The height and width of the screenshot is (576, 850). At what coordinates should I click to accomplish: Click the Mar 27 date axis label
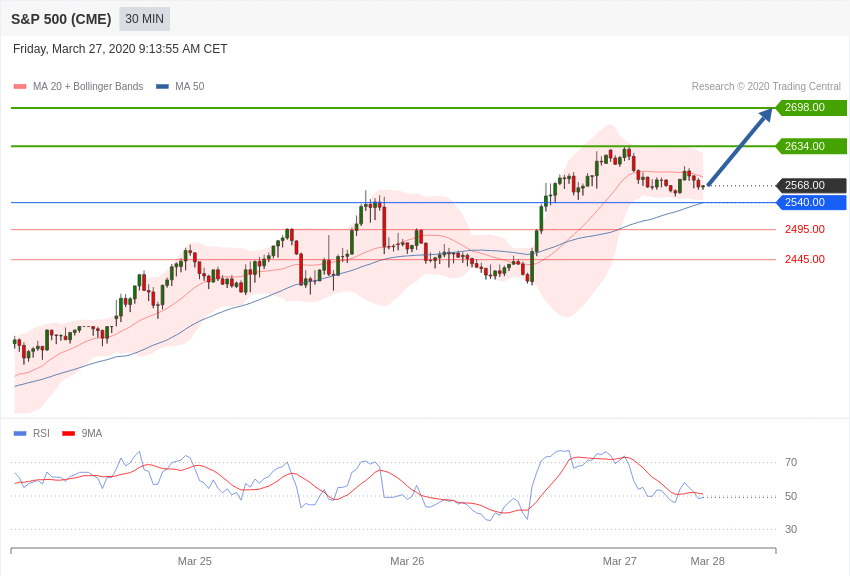coord(620,561)
